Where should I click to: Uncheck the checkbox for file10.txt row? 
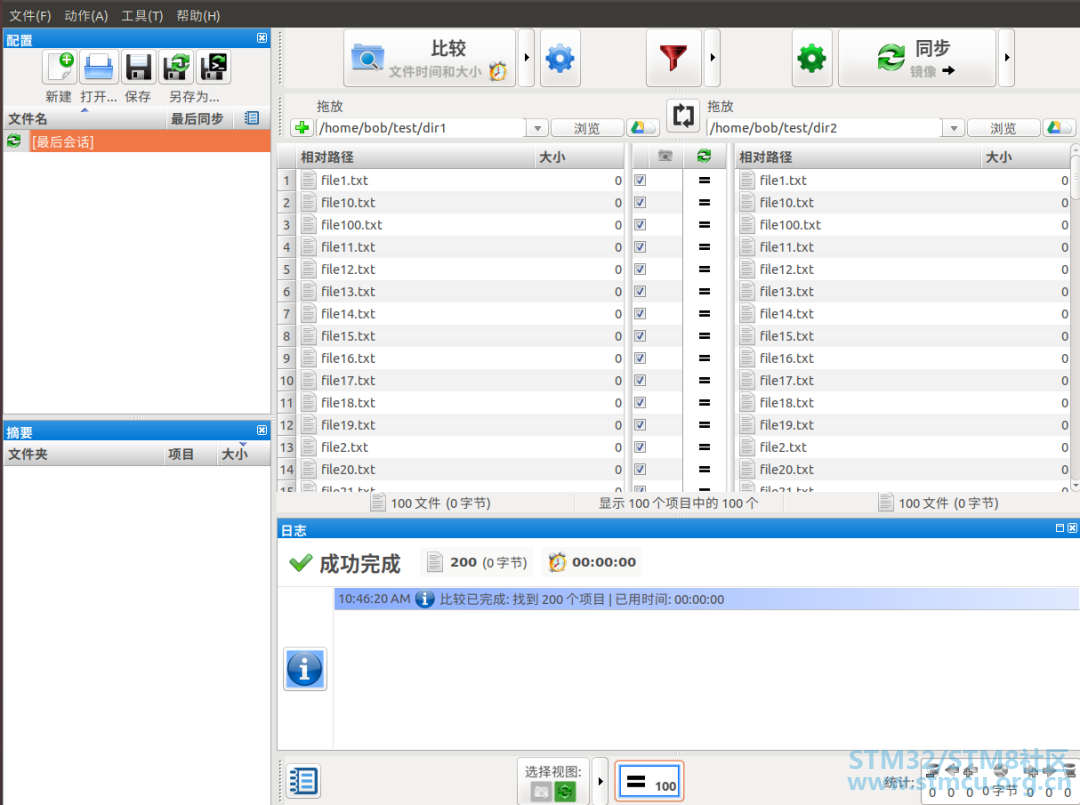point(640,202)
